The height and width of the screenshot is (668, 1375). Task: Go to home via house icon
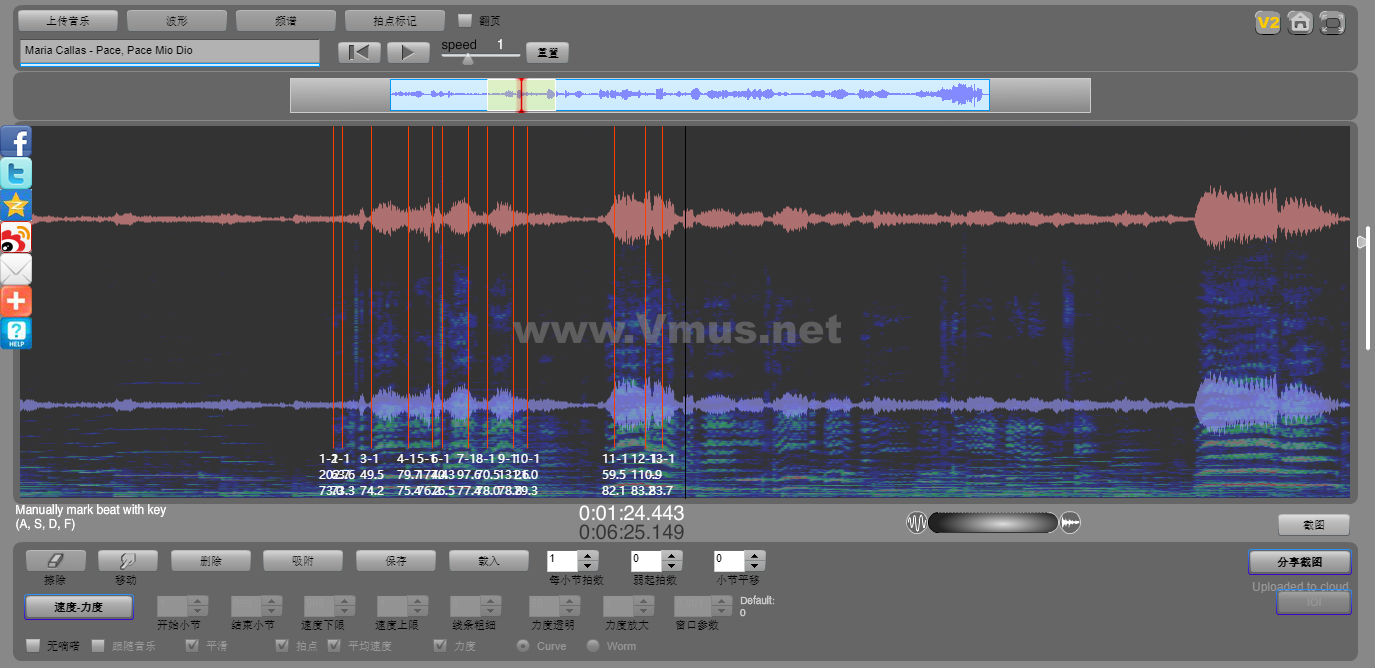click(1300, 22)
